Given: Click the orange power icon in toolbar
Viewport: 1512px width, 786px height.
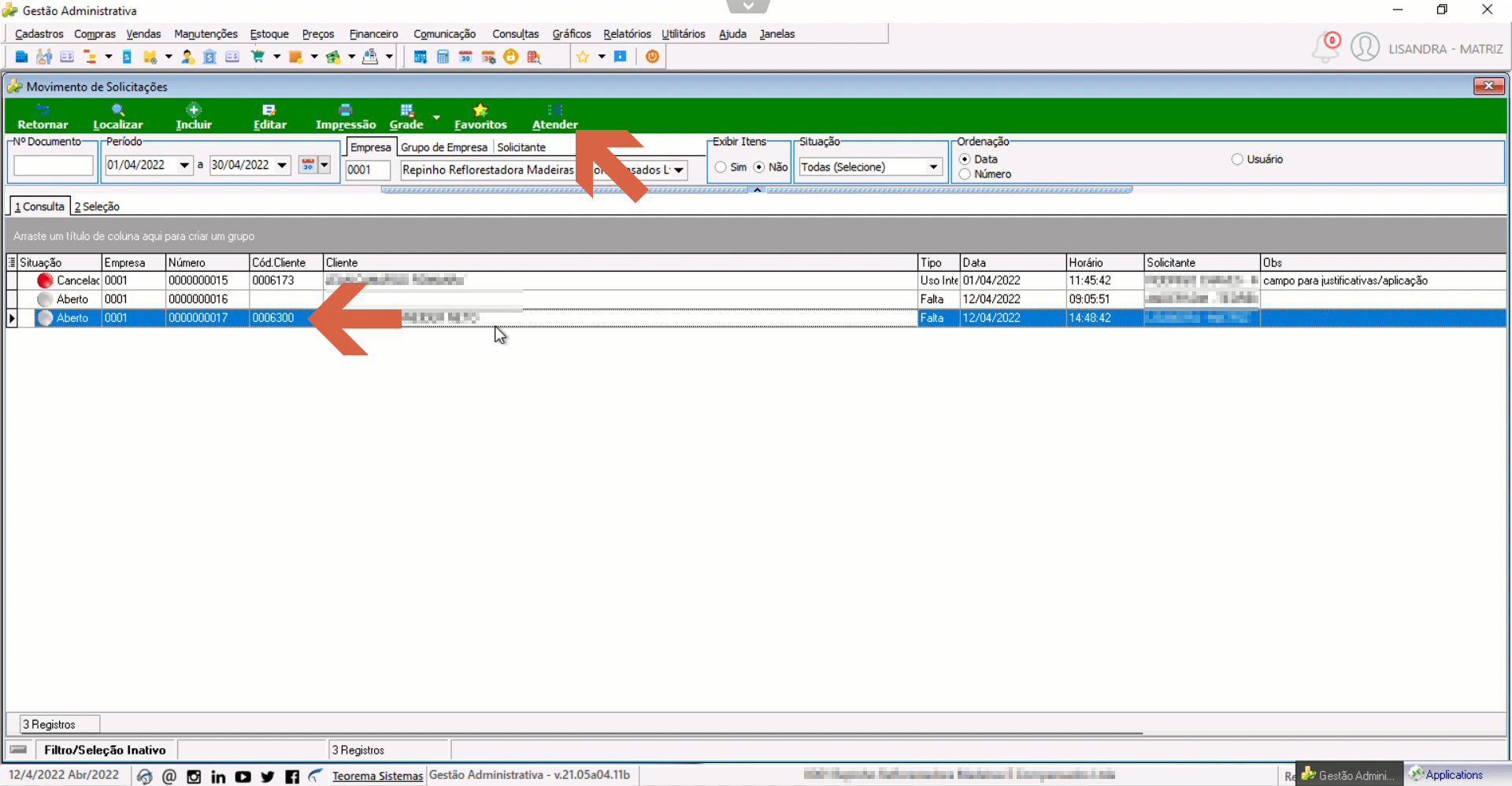Looking at the screenshot, I should click(652, 57).
